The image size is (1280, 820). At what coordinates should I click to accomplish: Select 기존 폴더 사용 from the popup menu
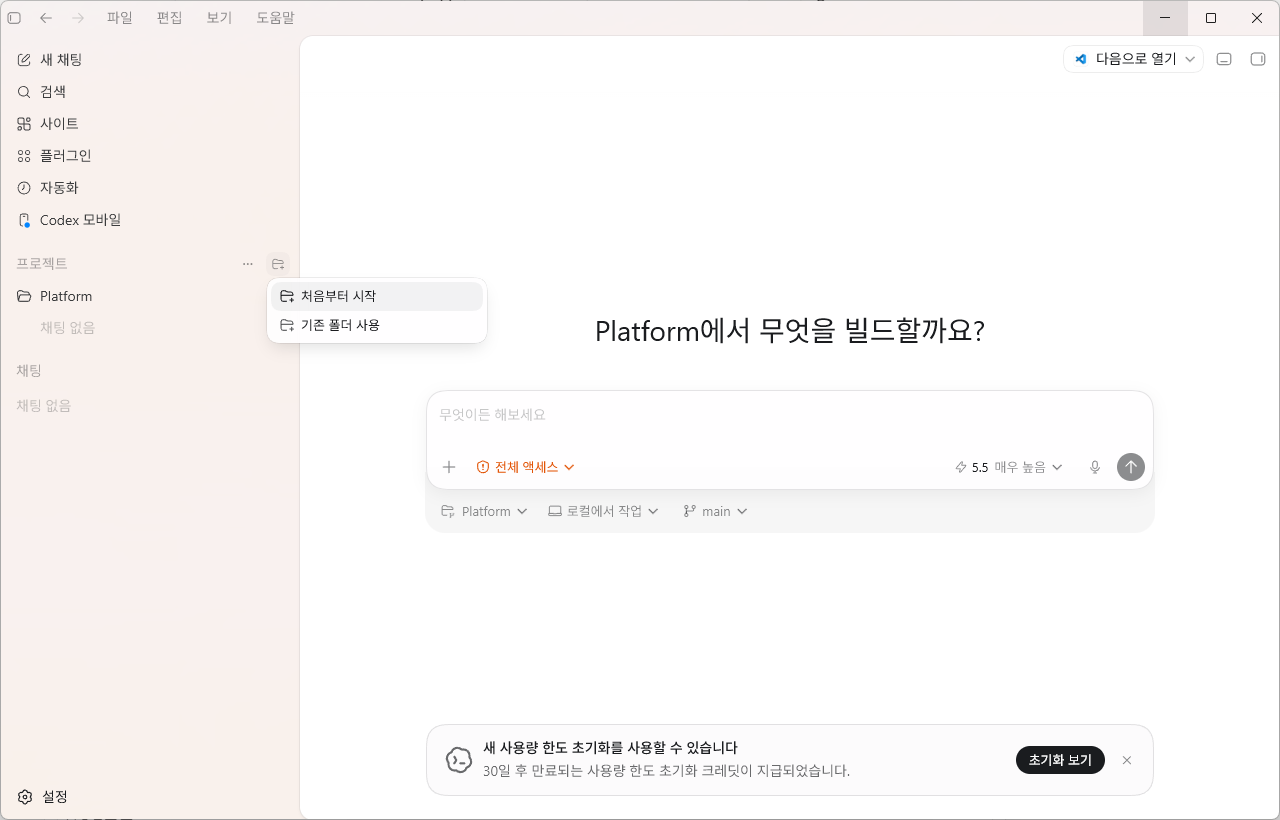(x=377, y=325)
